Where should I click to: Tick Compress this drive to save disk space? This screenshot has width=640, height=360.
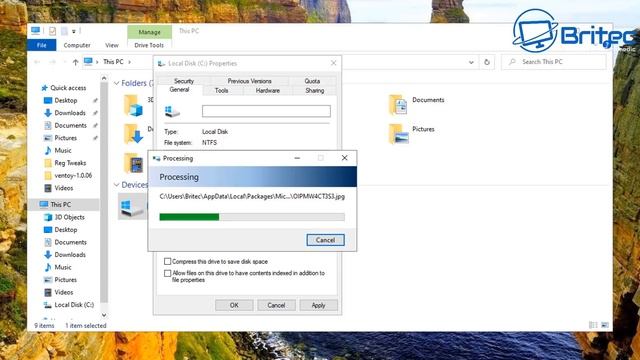[167, 261]
